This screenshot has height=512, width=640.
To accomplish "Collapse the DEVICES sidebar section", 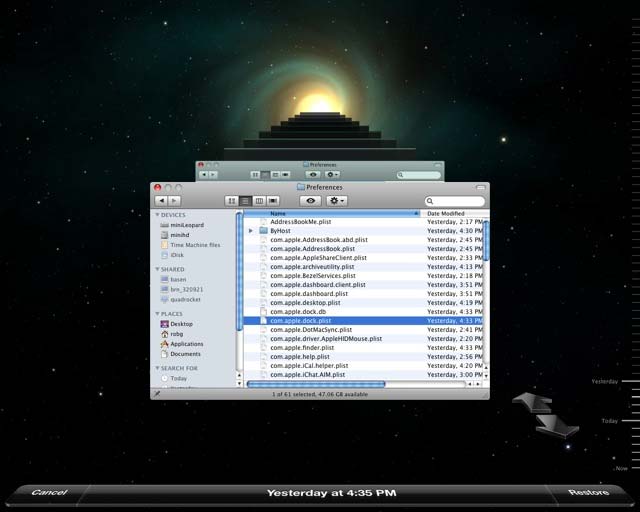I will pyautogui.click(x=157, y=215).
